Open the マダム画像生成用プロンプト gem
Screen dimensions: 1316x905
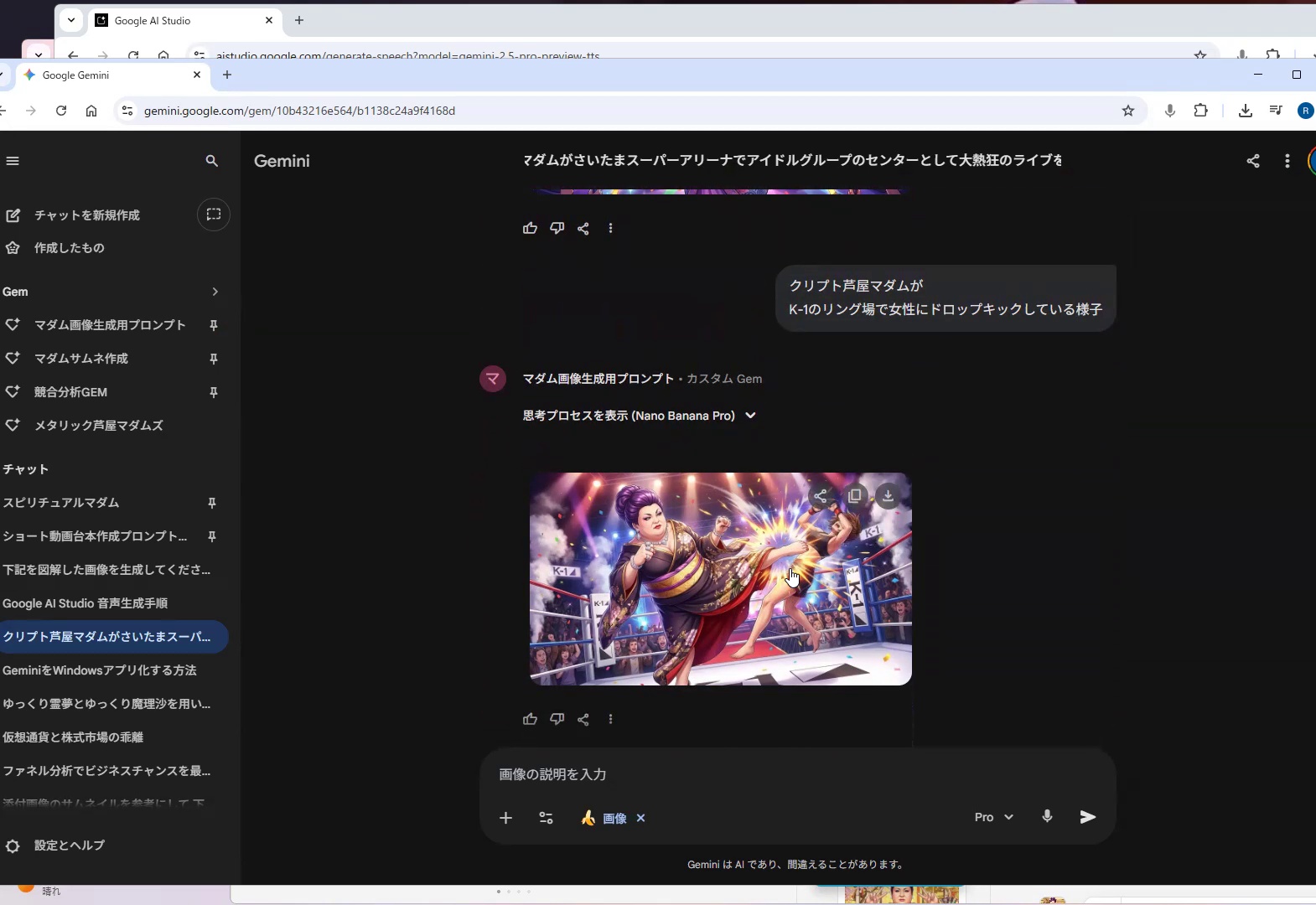(x=110, y=325)
